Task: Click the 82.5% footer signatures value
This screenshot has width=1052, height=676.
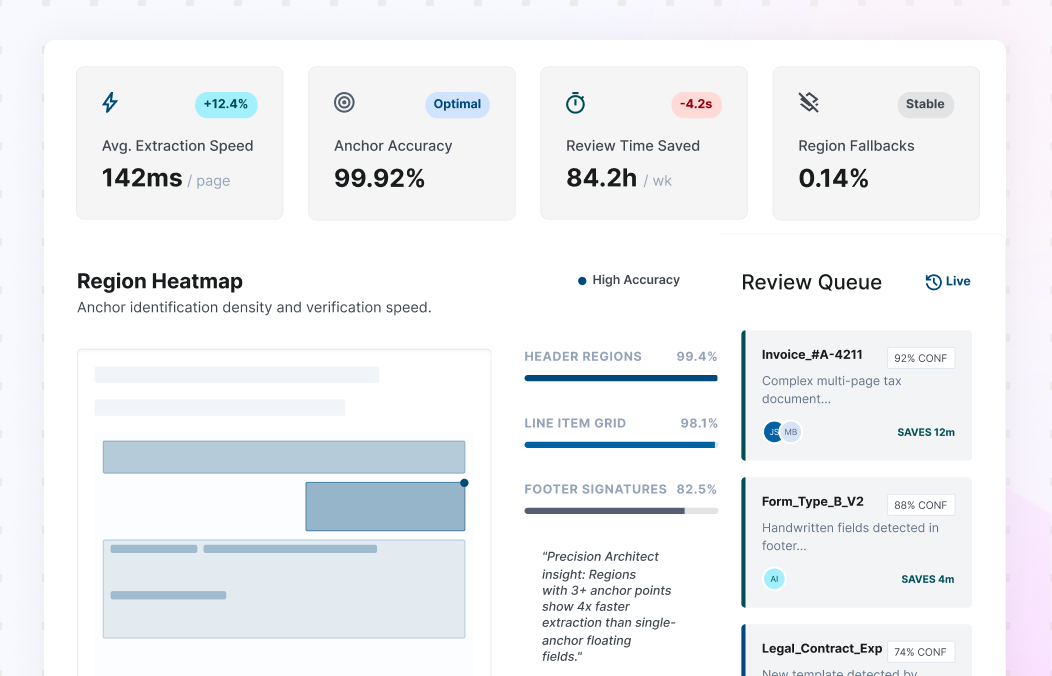Action: [697, 490]
